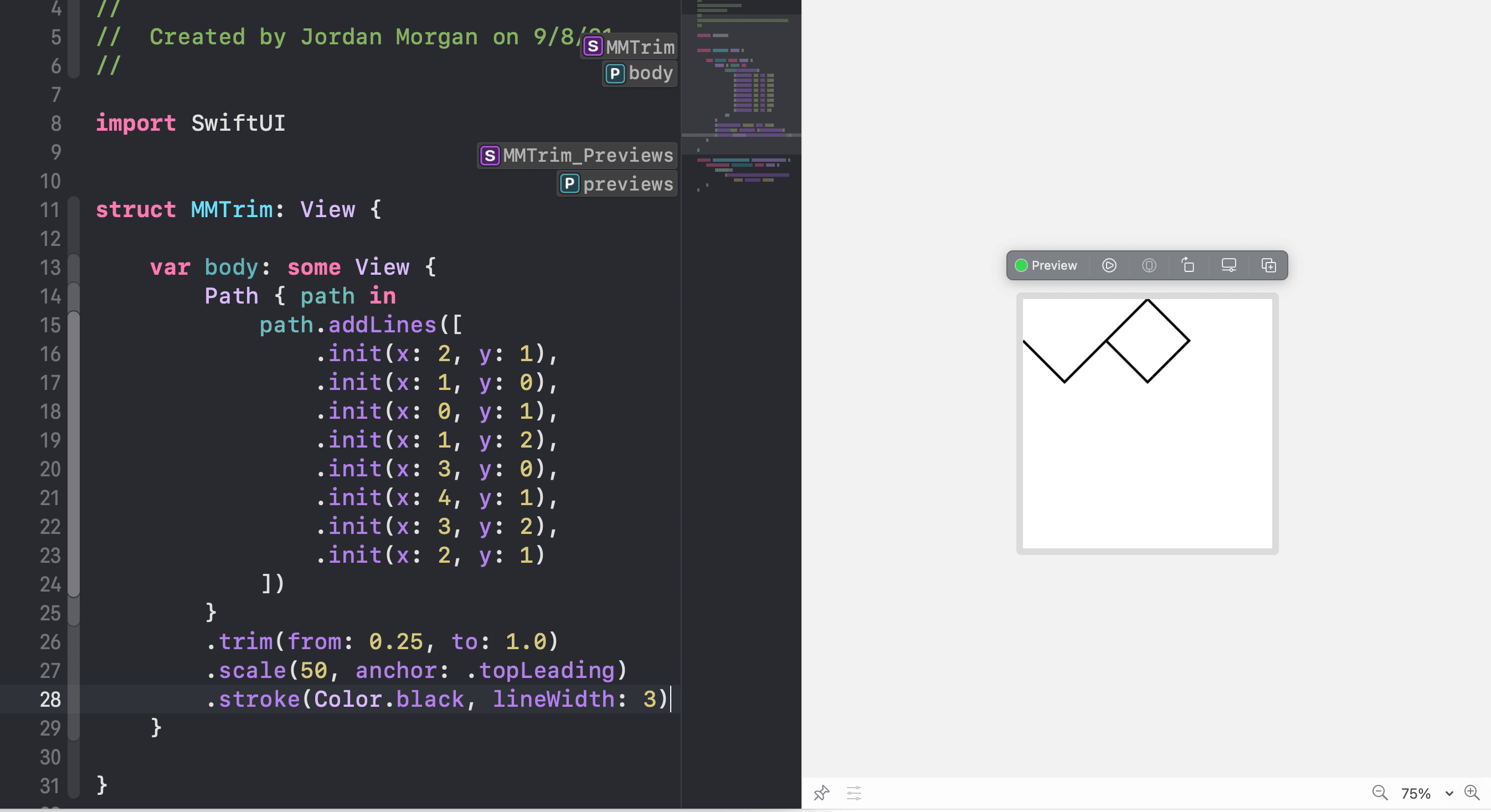The image size is (1491, 812).
Task: Open the canvas settings sliders icon
Action: pyautogui.click(x=854, y=792)
